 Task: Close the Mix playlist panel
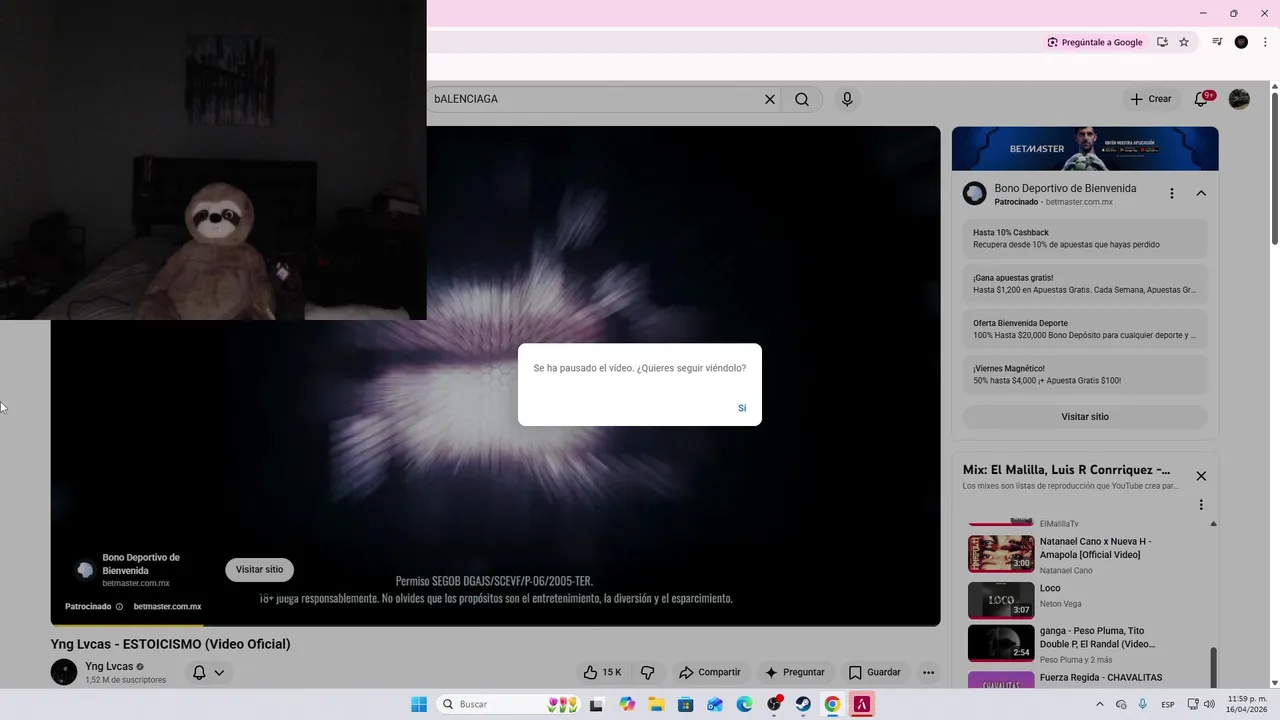click(x=1201, y=476)
